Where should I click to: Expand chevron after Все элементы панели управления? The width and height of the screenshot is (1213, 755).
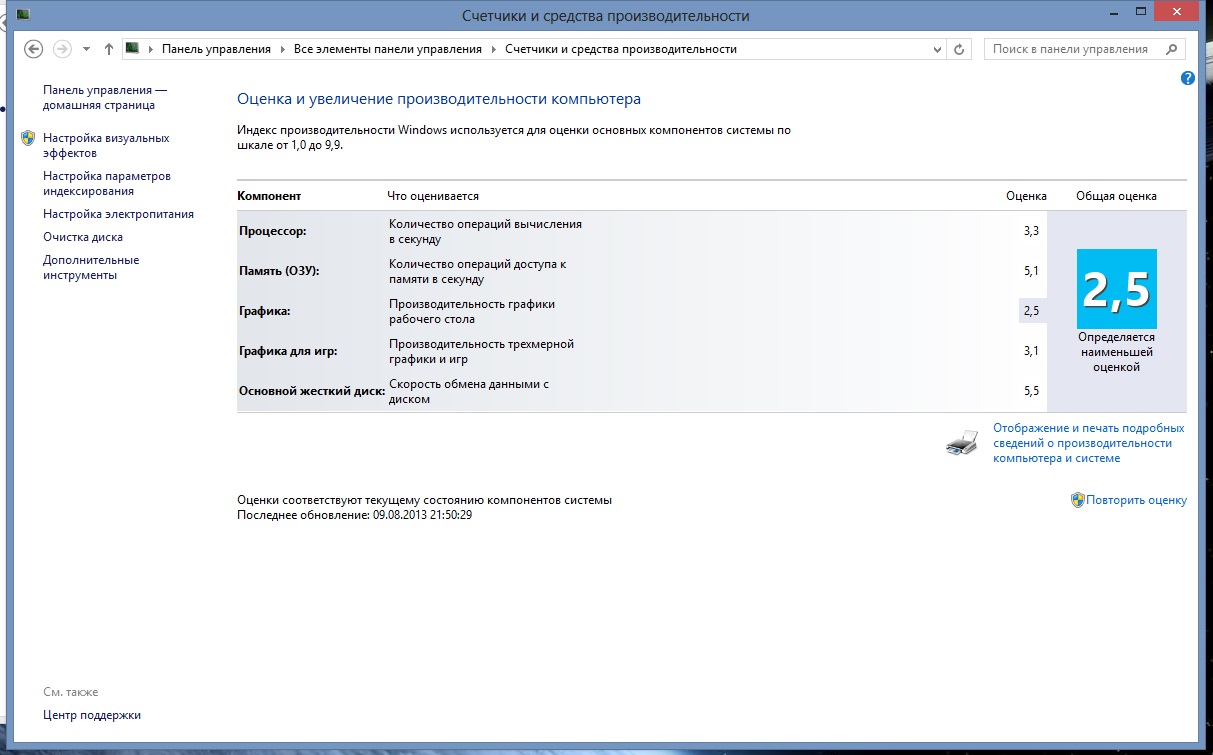(x=494, y=49)
